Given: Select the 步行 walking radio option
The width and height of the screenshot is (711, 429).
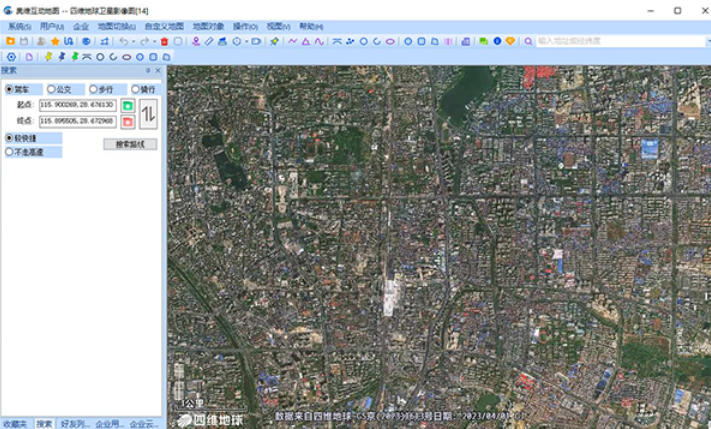Looking at the screenshot, I should coord(94,90).
